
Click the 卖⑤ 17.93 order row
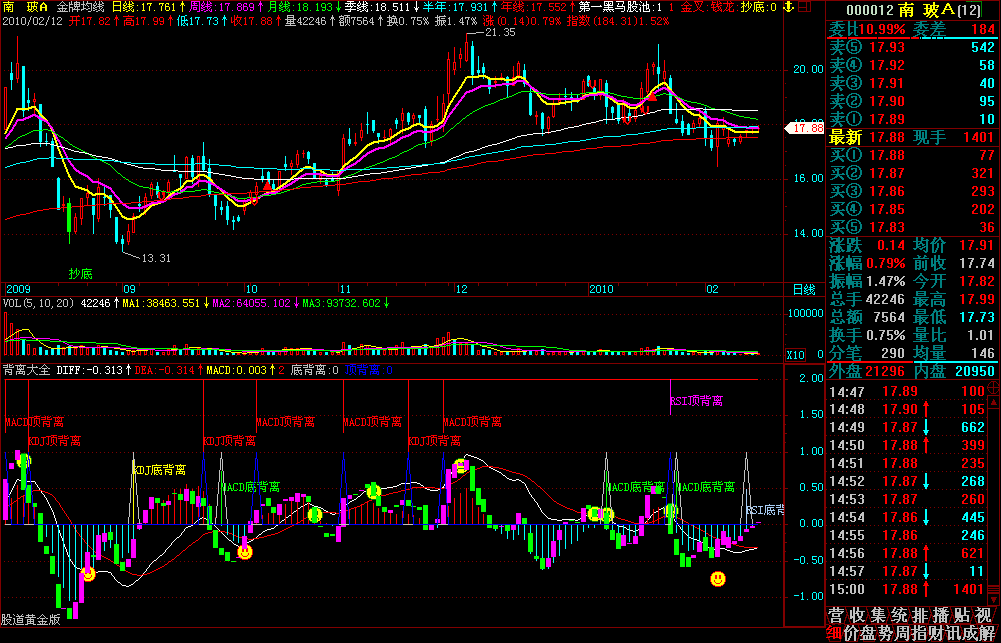(912, 47)
